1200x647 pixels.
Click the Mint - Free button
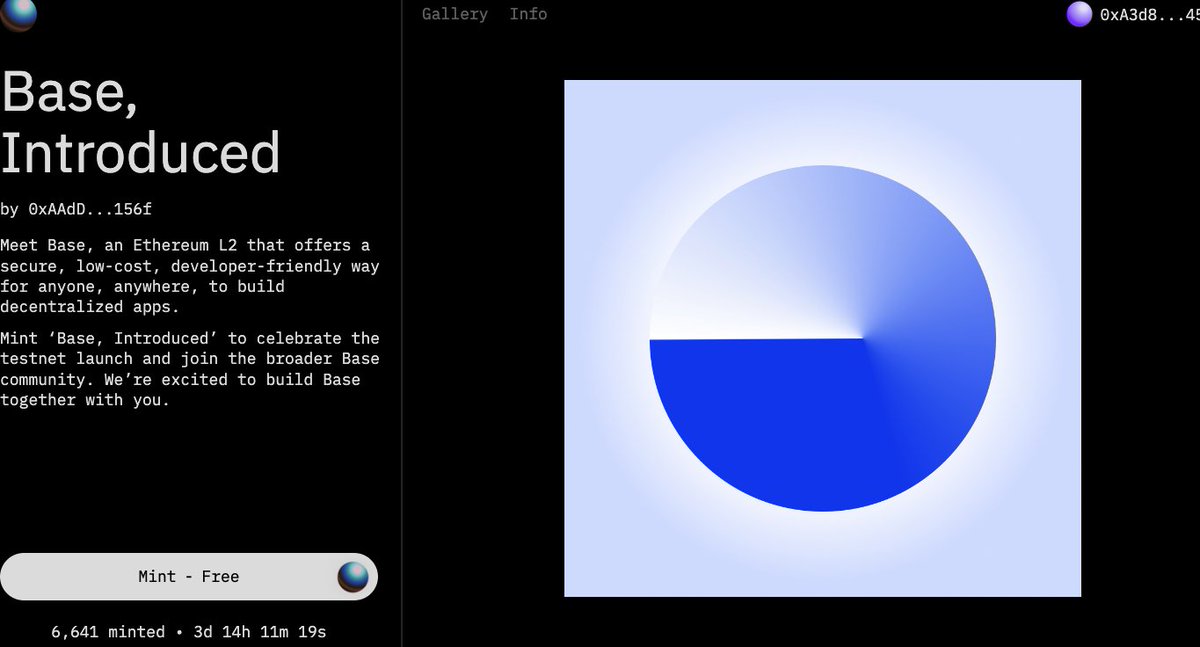click(x=189, y=577)
